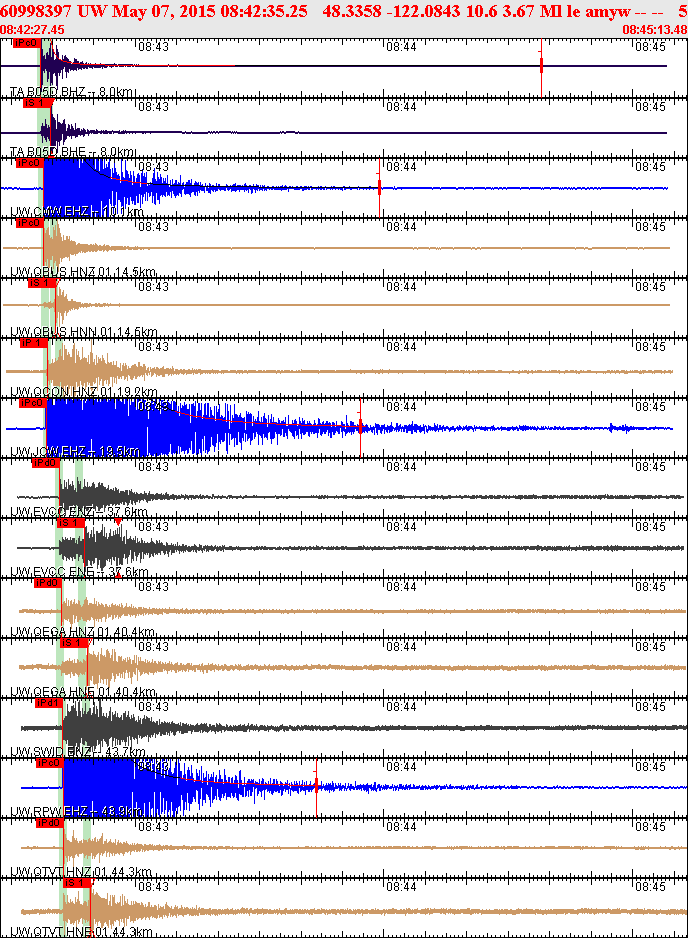
Task: Click the 08:43 time tick on the UW.QEGA.HNZ trace
Action: point(154,586)
